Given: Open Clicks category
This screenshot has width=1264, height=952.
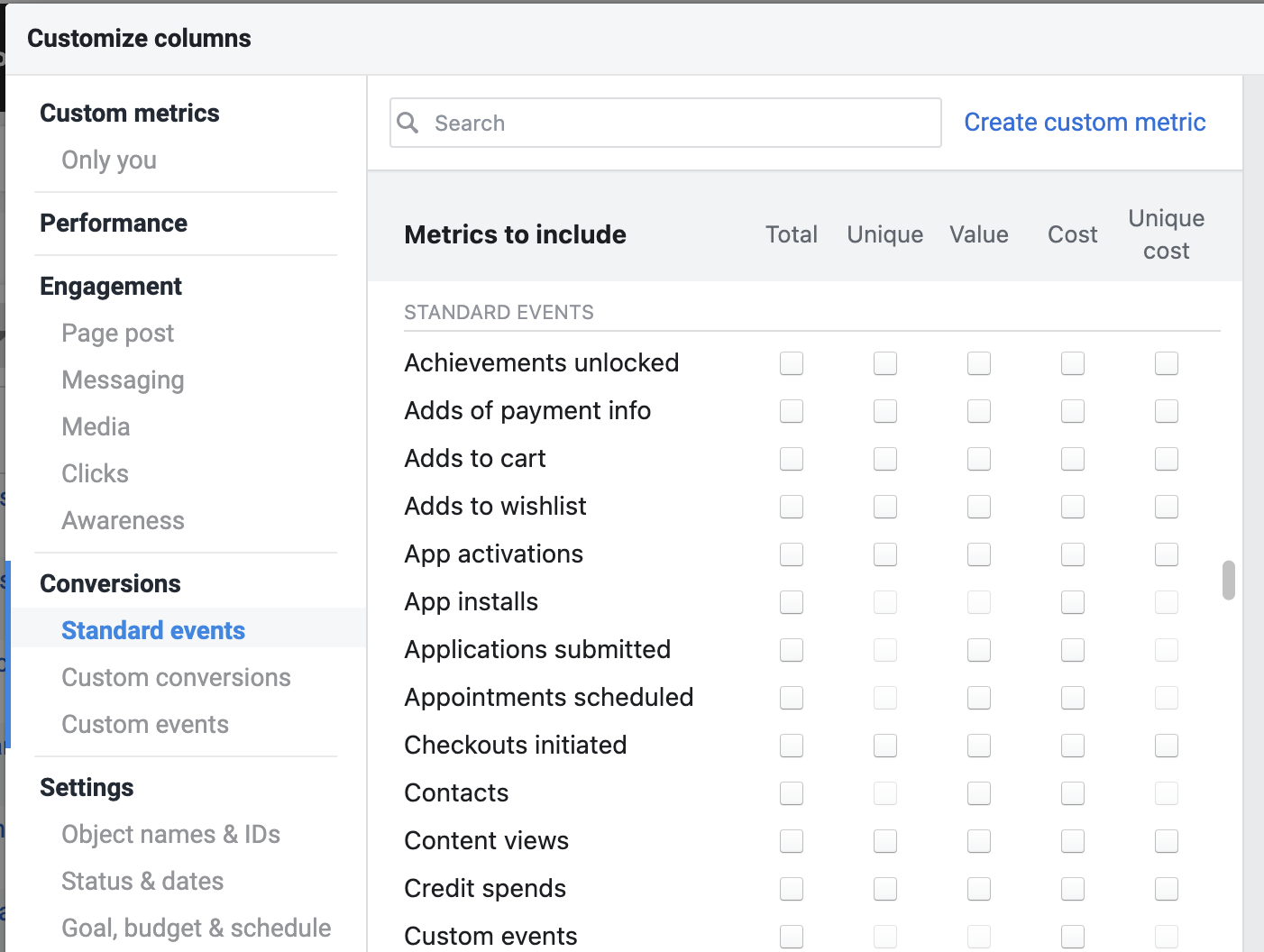Looking at the screenshot, I should 95,473.
